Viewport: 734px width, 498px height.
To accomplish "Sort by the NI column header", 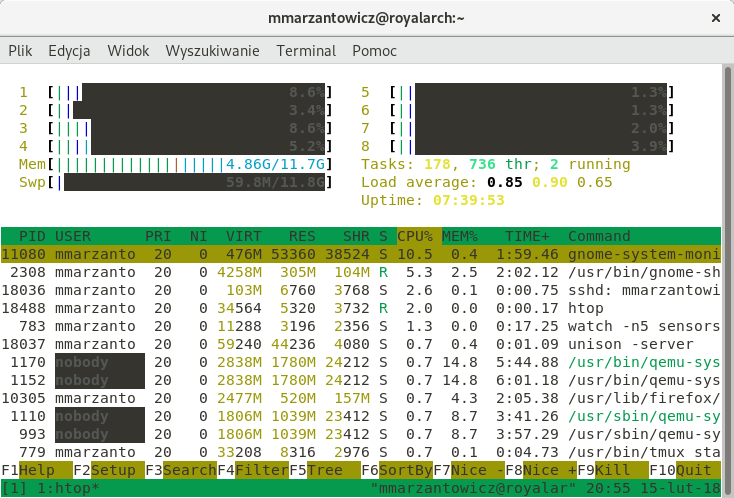I will pyautogui.click(x=198, y=236).
